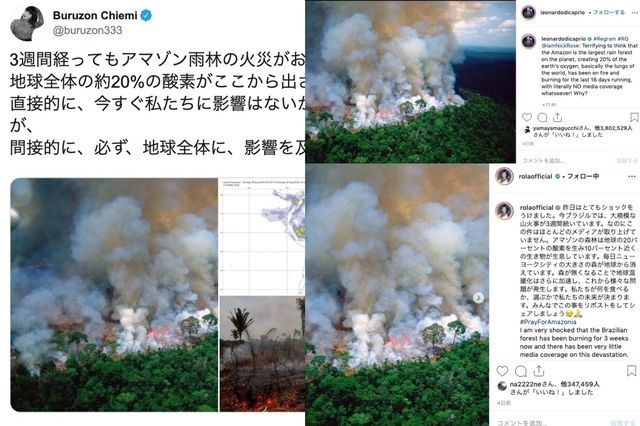Image resolution: width=640 pixels, height=426 pixels.
Task: Click comment bubble on the rolaofficial post
Action: coord(521,371)
